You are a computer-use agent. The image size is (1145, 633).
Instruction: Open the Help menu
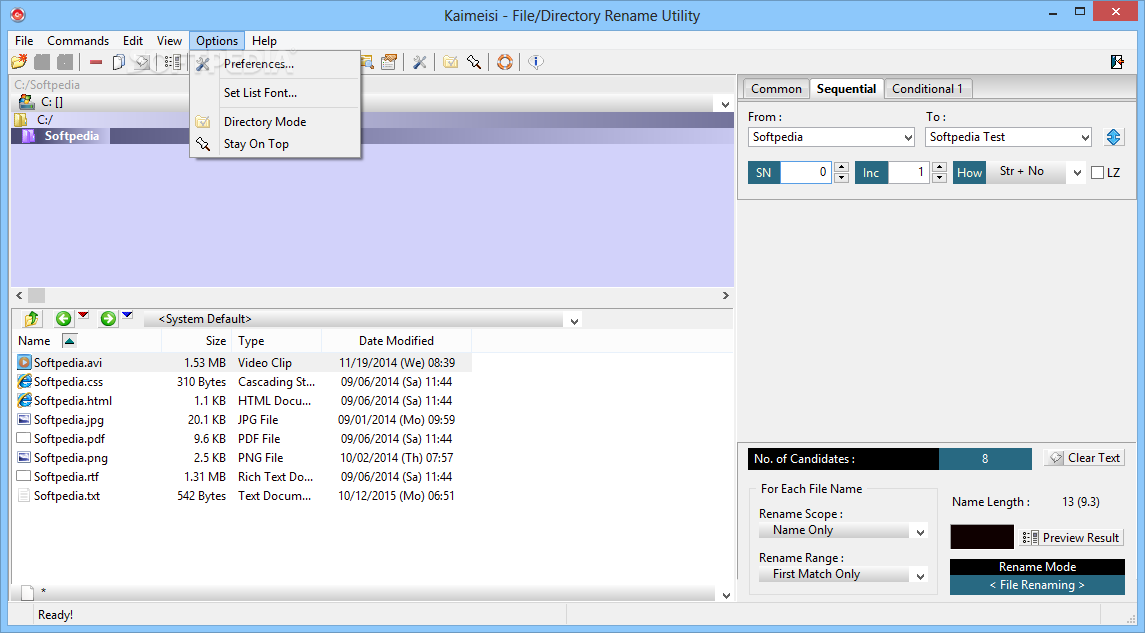pos(264,41)
